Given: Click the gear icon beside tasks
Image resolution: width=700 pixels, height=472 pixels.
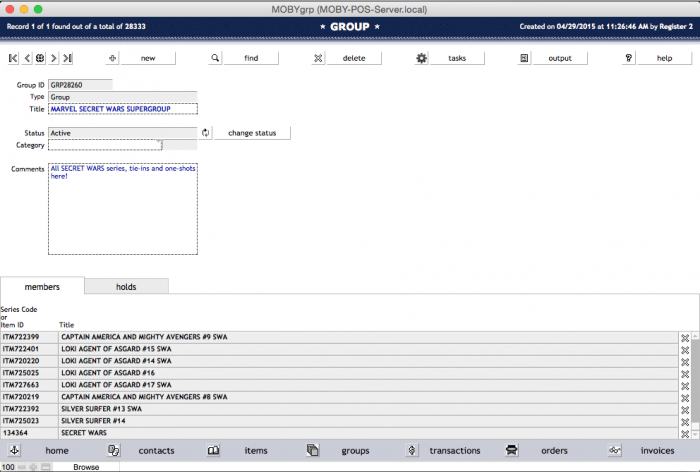Looking at the screenshot, I should pos(421,58).
